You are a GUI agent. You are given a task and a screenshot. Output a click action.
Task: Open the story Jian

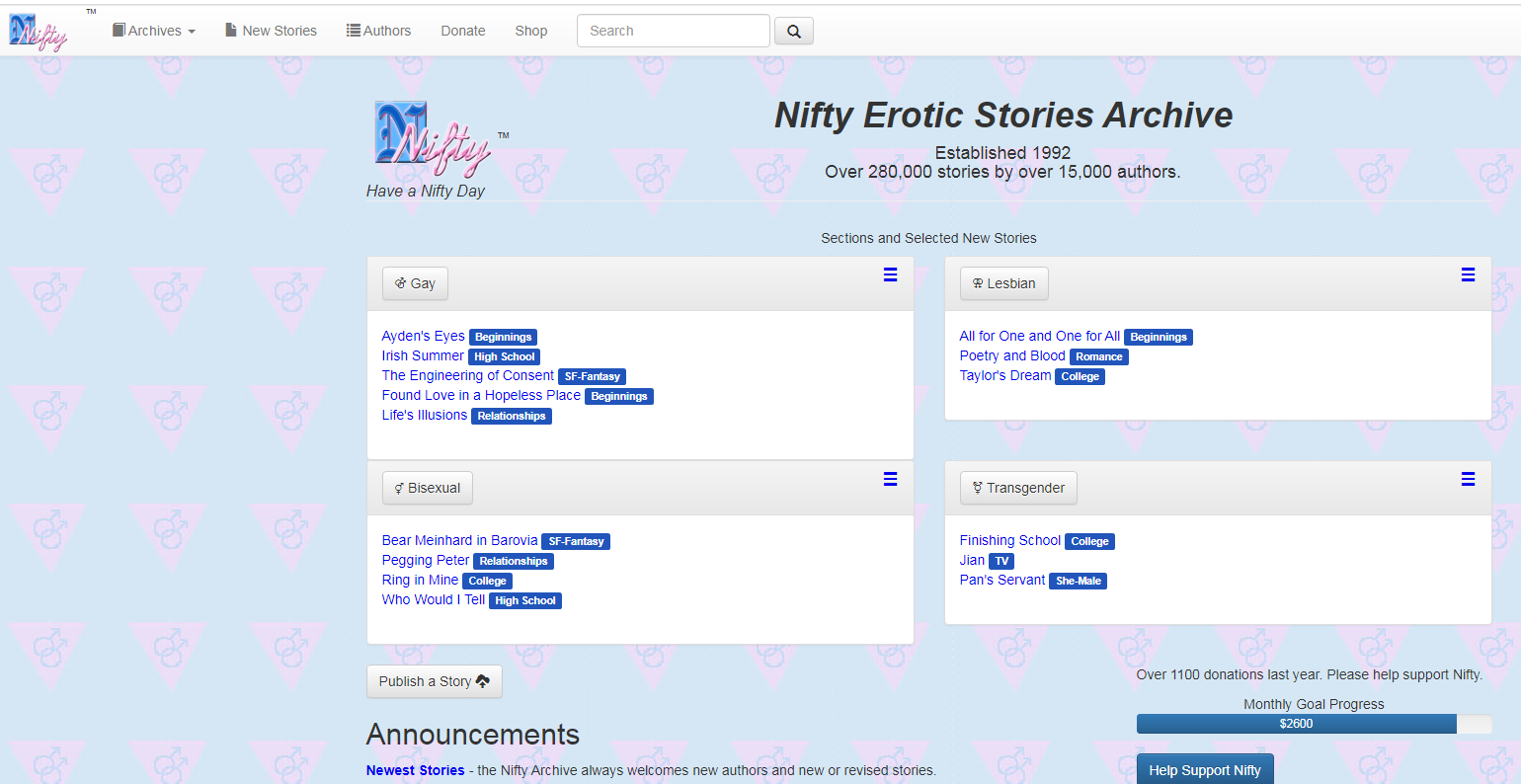click(x=972, y=560)
